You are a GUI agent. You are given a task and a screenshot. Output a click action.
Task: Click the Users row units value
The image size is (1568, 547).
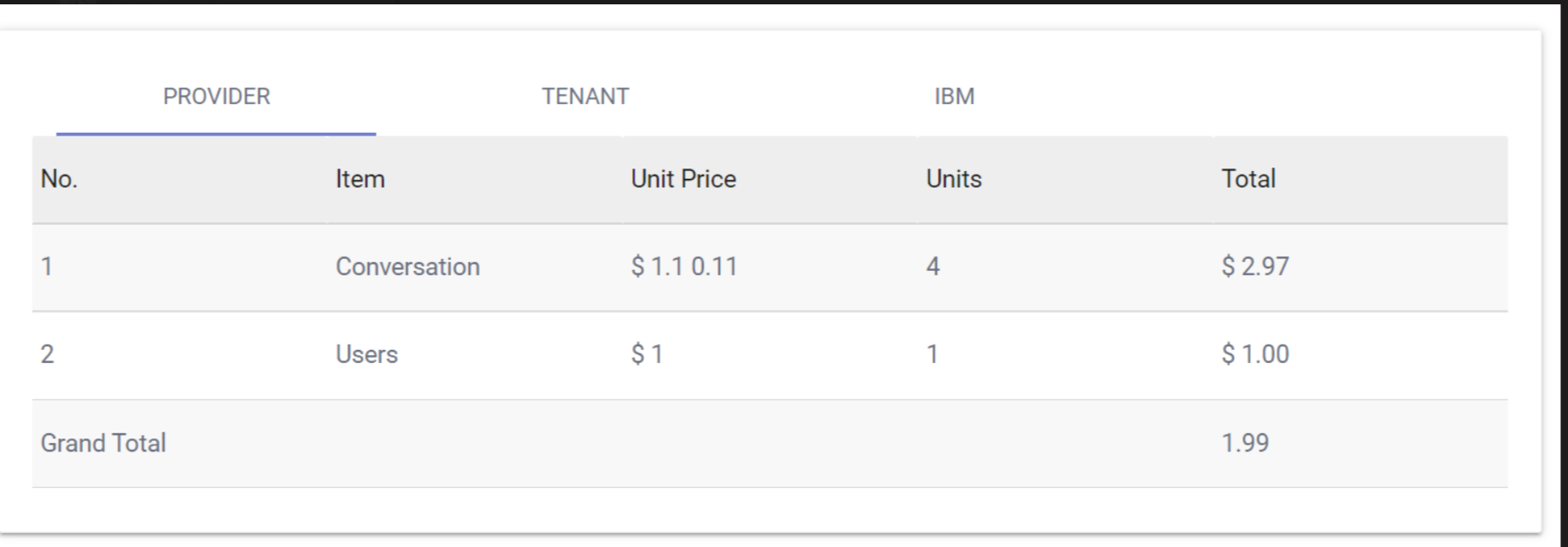932,354
